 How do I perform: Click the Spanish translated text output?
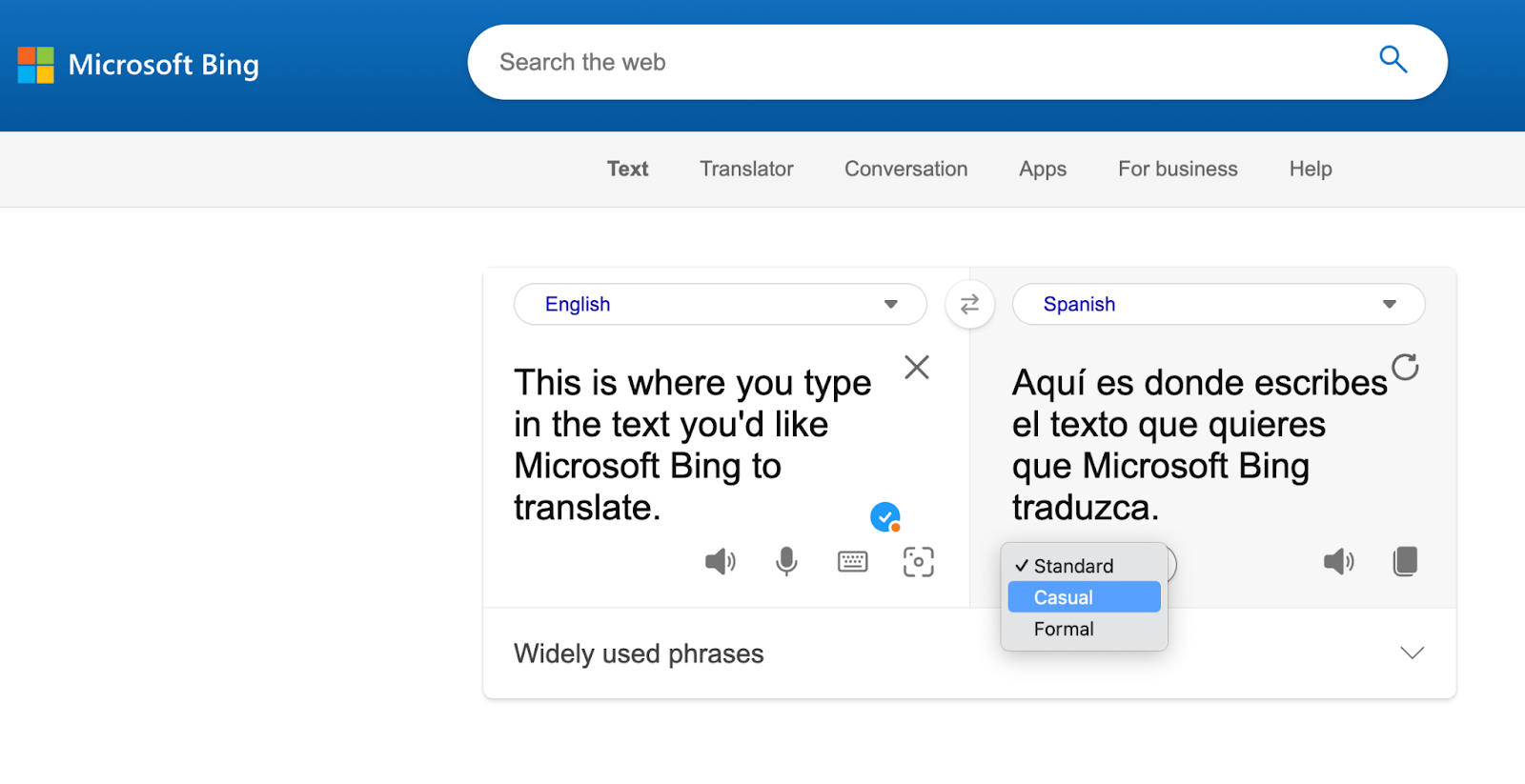(x=1199, y=445)
